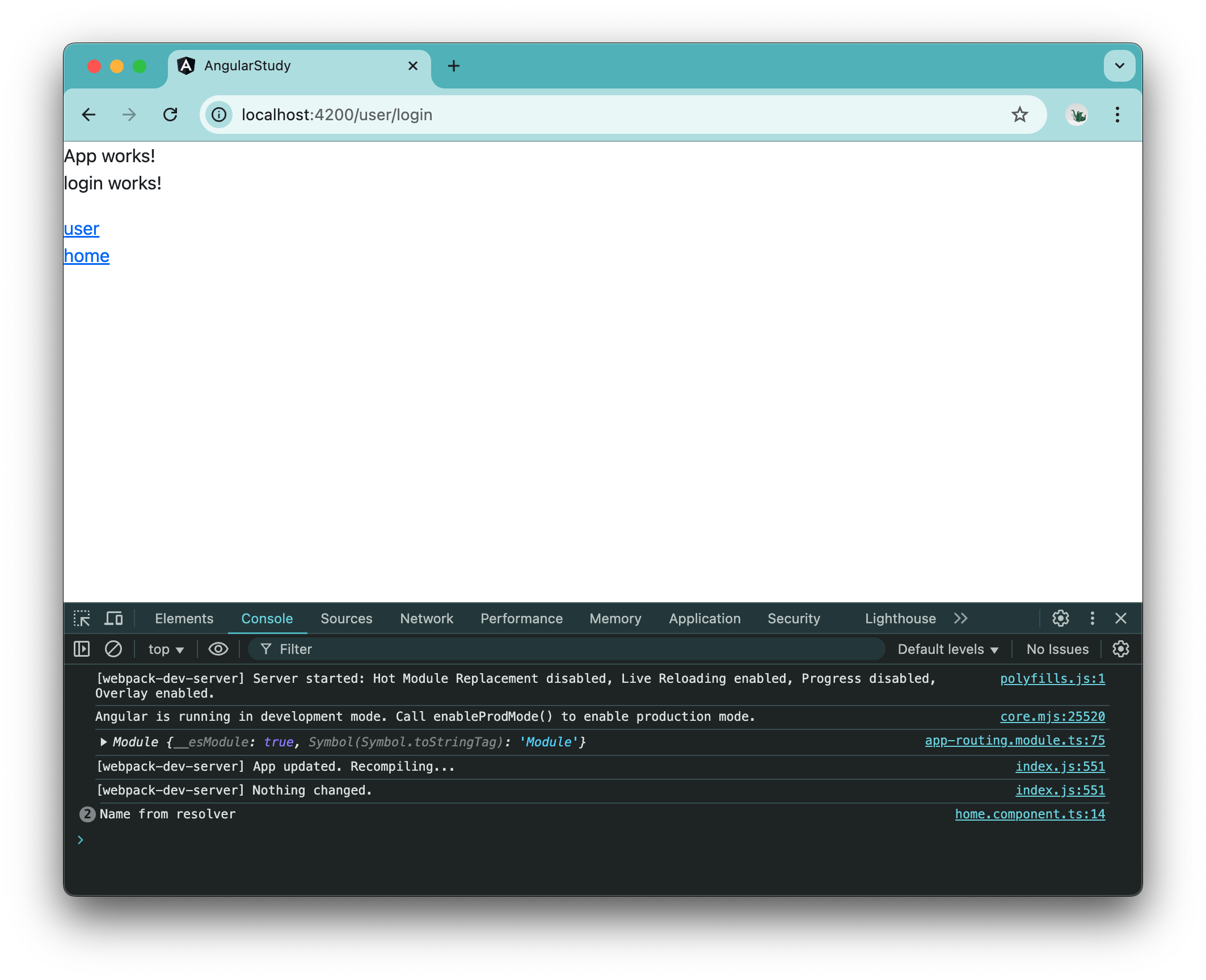Switch to the Network panel
The width and height of the screenshot is (1206, 980).
427,618
